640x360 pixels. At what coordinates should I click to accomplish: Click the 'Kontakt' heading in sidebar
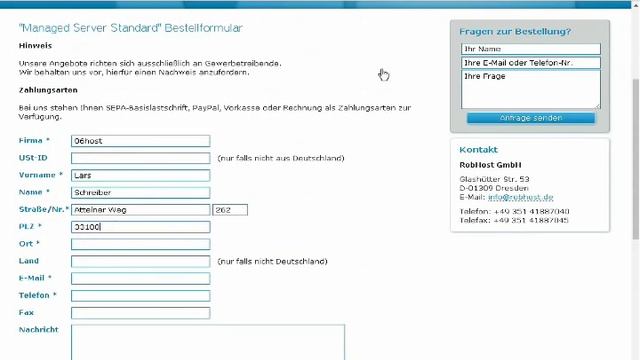[x=478, y=149]
